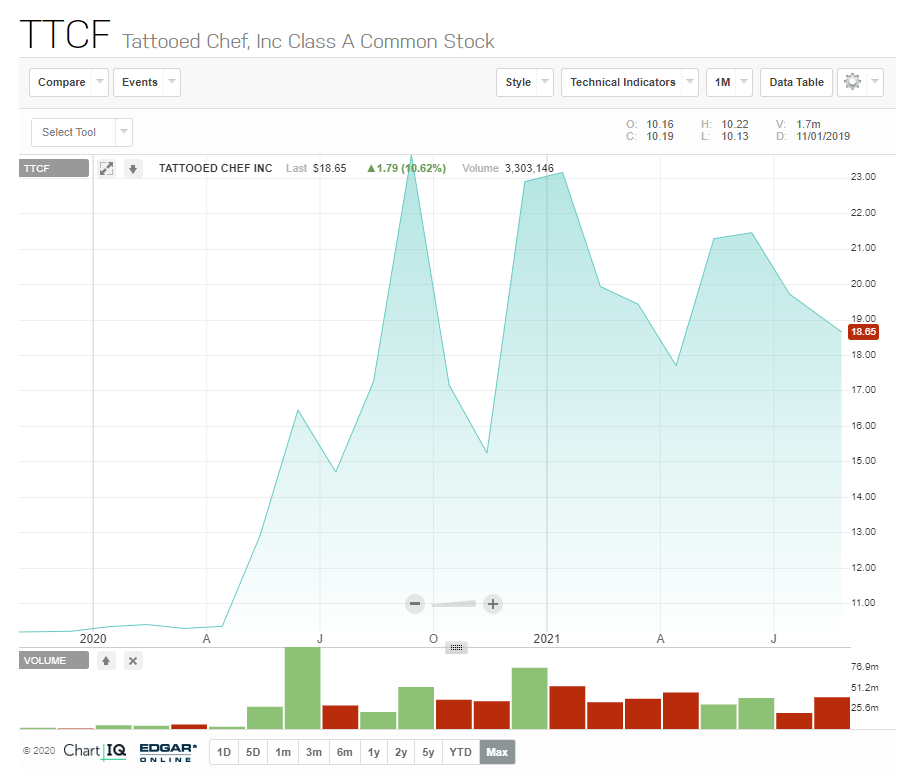Zoom out with the minus button
917x782 pixels.
click(415, 604)
